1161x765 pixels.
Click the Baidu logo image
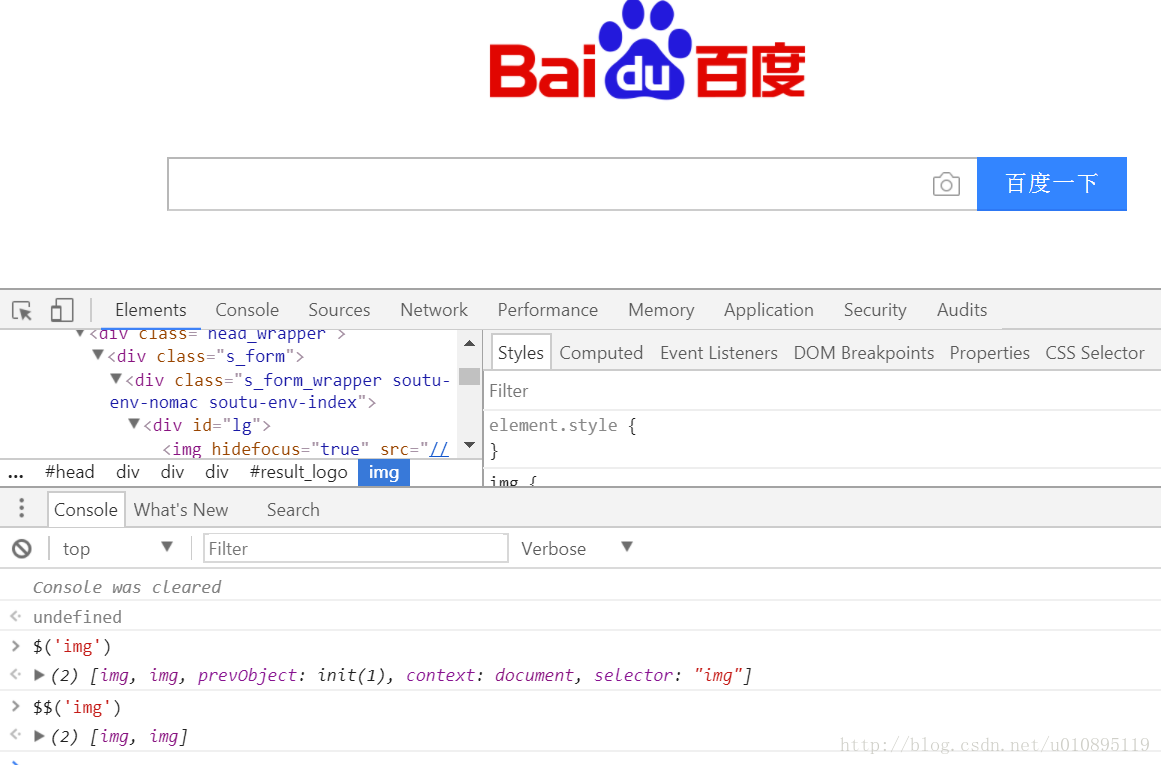pos(647,50)
